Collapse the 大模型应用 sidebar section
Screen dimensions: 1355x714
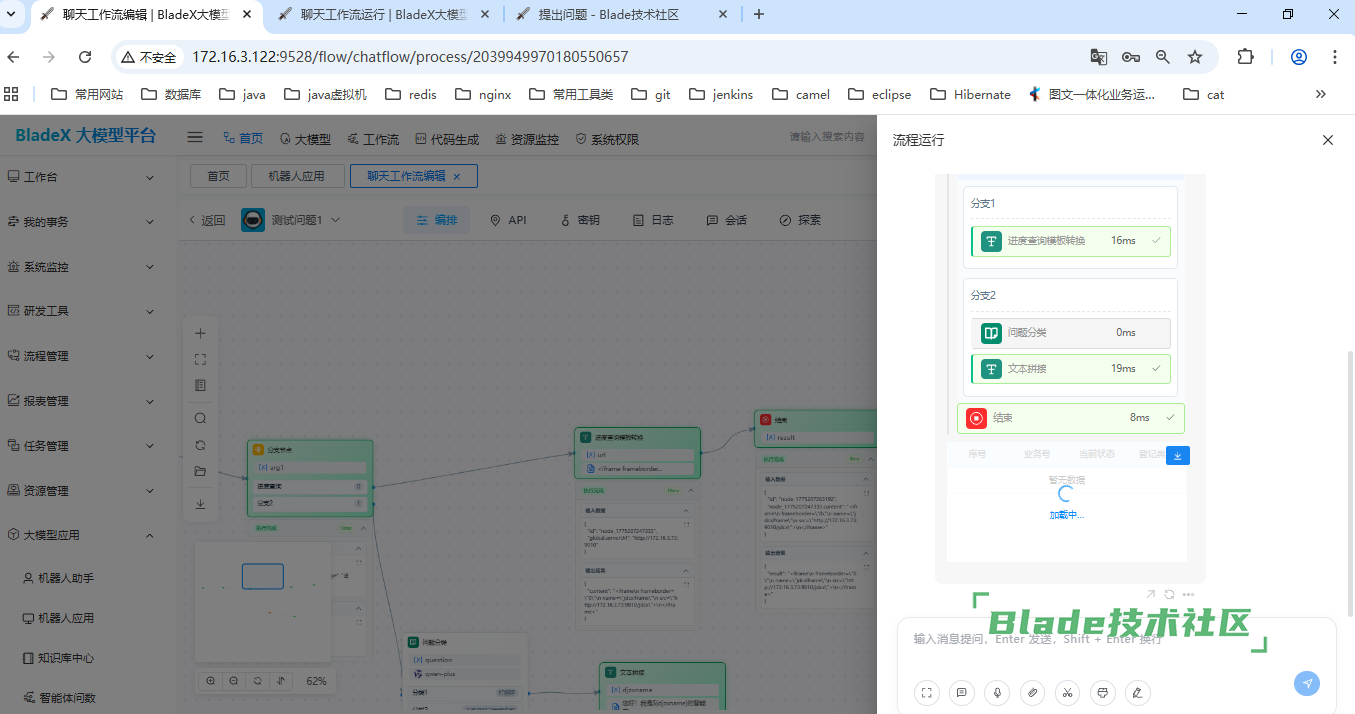click(82, 536)
